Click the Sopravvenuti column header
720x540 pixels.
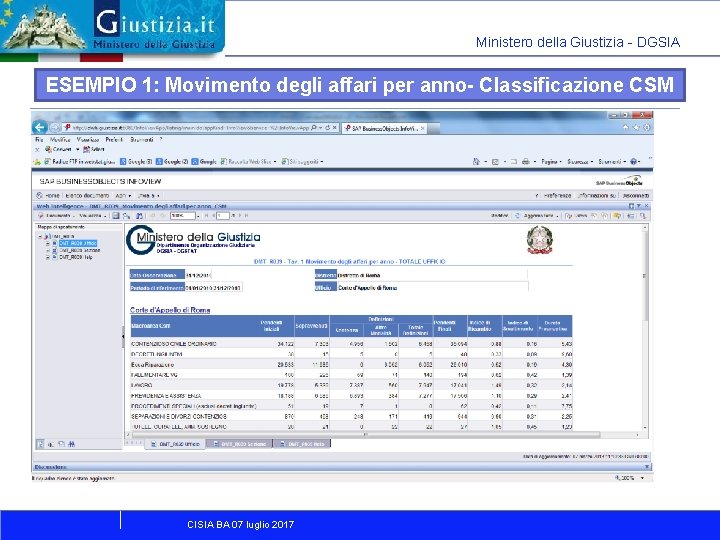click(x=311, y=326)
